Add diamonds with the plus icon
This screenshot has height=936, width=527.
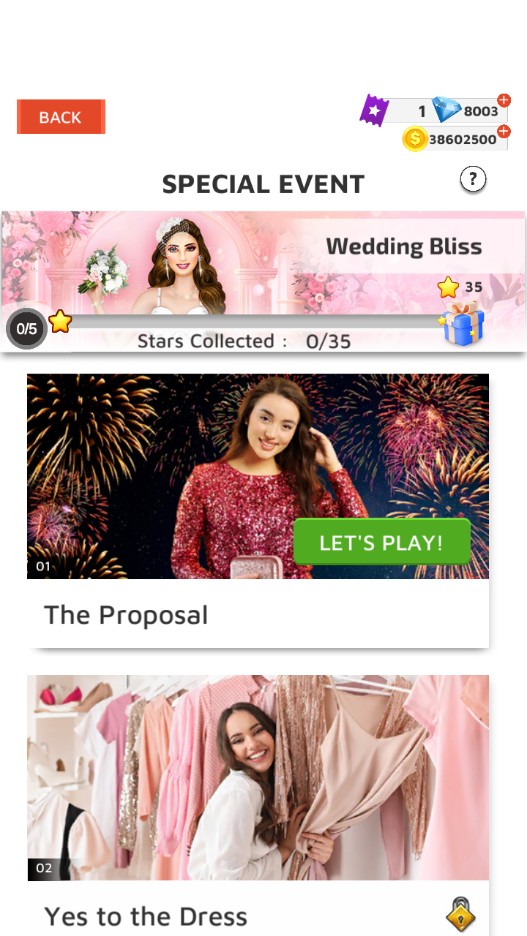pos(504,100)
